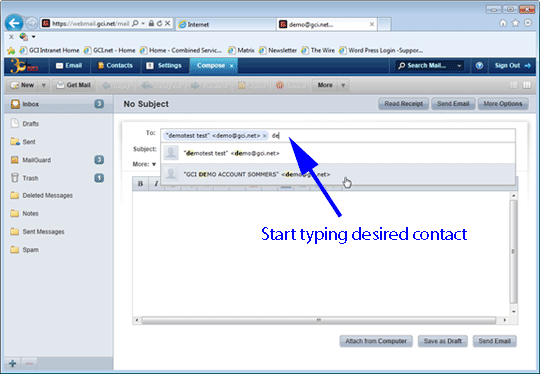Open GCI Intranet Home bookmark
The height and width of the screenshot is (374, 540).
pyautogui.click(x=50, y=51)
